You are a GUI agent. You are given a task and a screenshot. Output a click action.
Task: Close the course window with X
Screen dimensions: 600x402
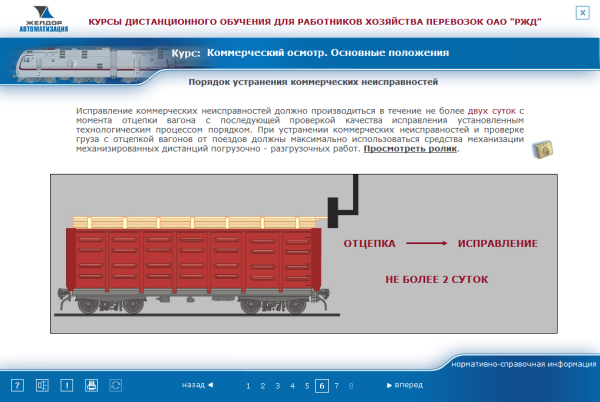pyautogui.click(x=582, y=13)
